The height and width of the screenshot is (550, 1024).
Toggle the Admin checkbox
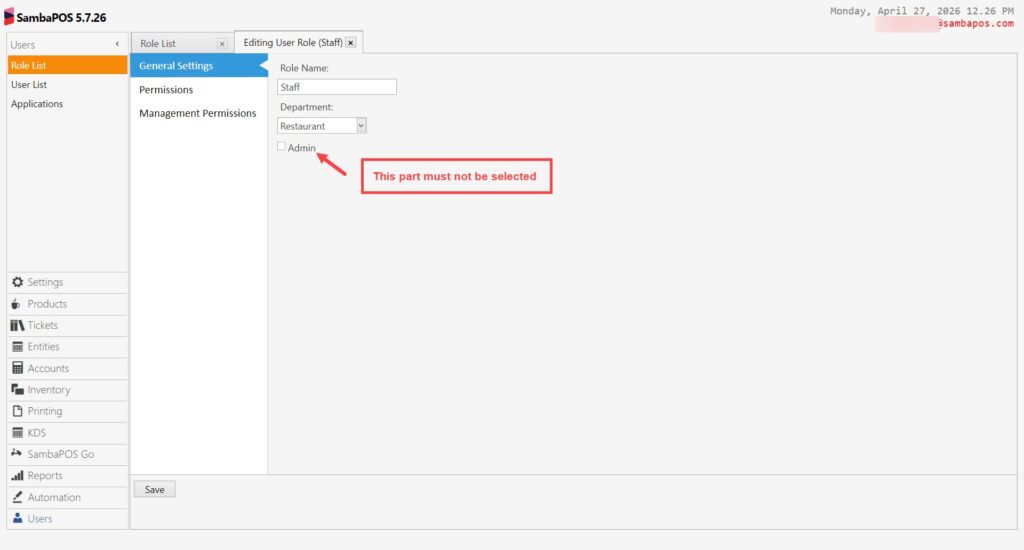tap(282, 147)
